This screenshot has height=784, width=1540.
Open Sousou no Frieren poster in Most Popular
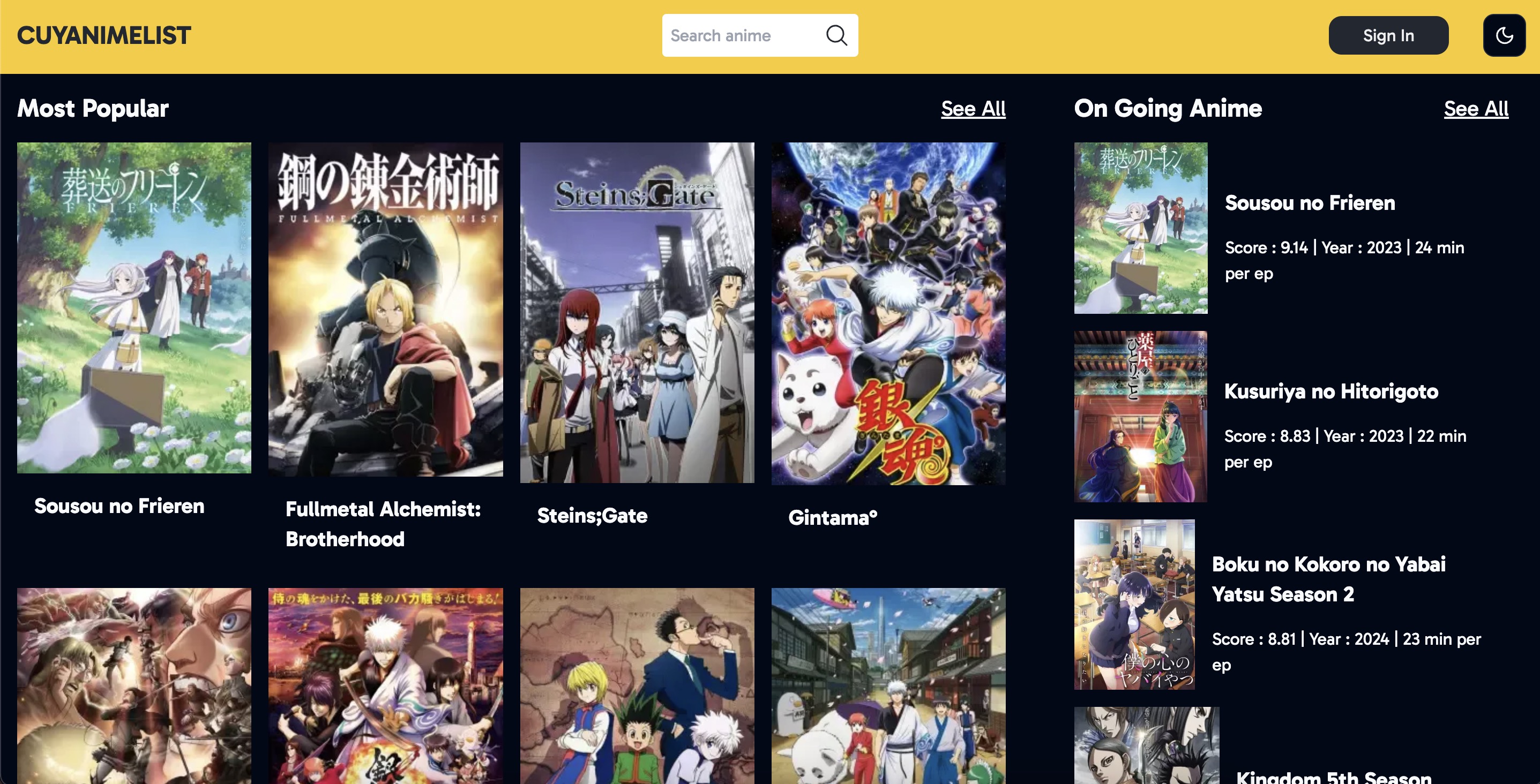pos(134,308)
